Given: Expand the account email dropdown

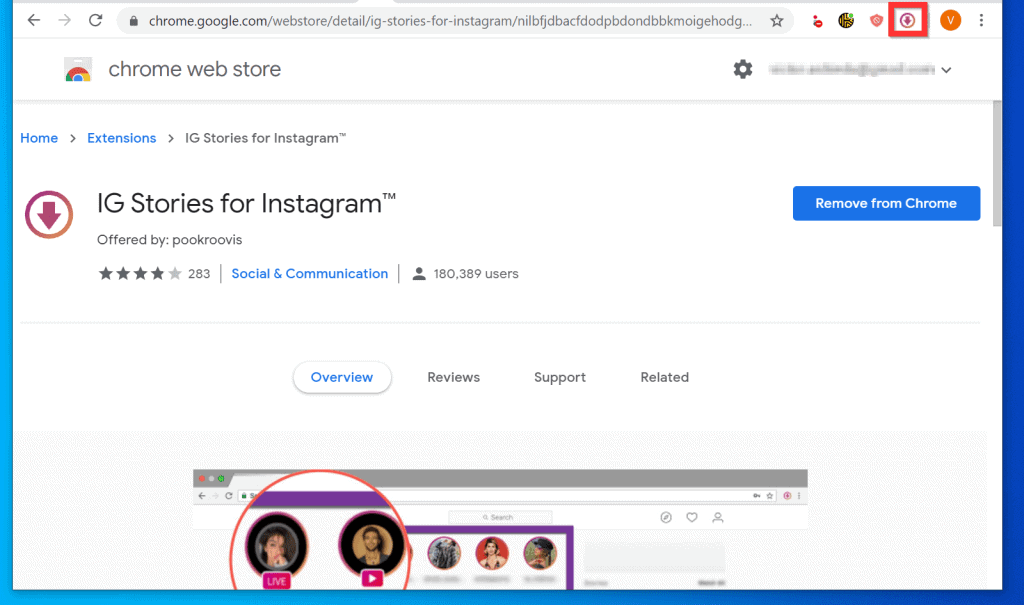Looking at the screenshot, I should (946, 70).
